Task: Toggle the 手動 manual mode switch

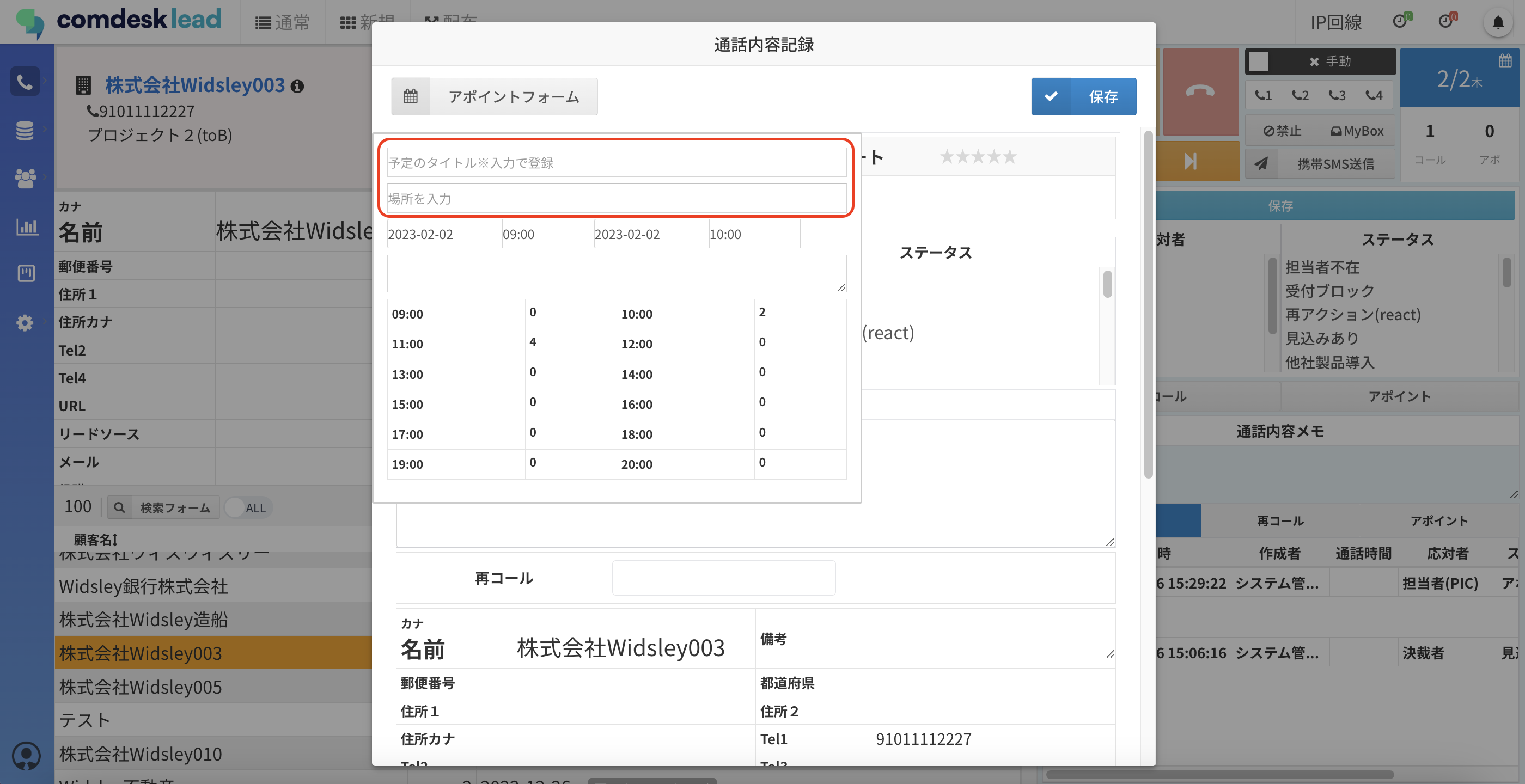Action: coord(1320,62)
